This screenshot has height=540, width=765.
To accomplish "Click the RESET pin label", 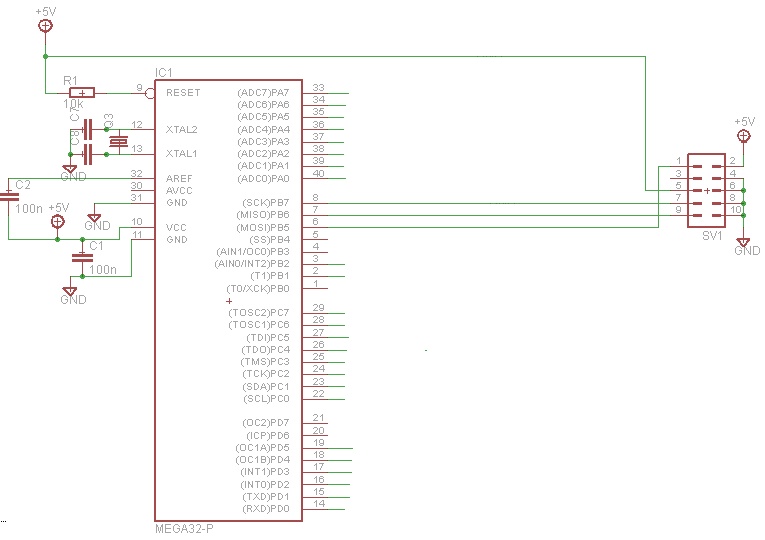I will 183,93.
